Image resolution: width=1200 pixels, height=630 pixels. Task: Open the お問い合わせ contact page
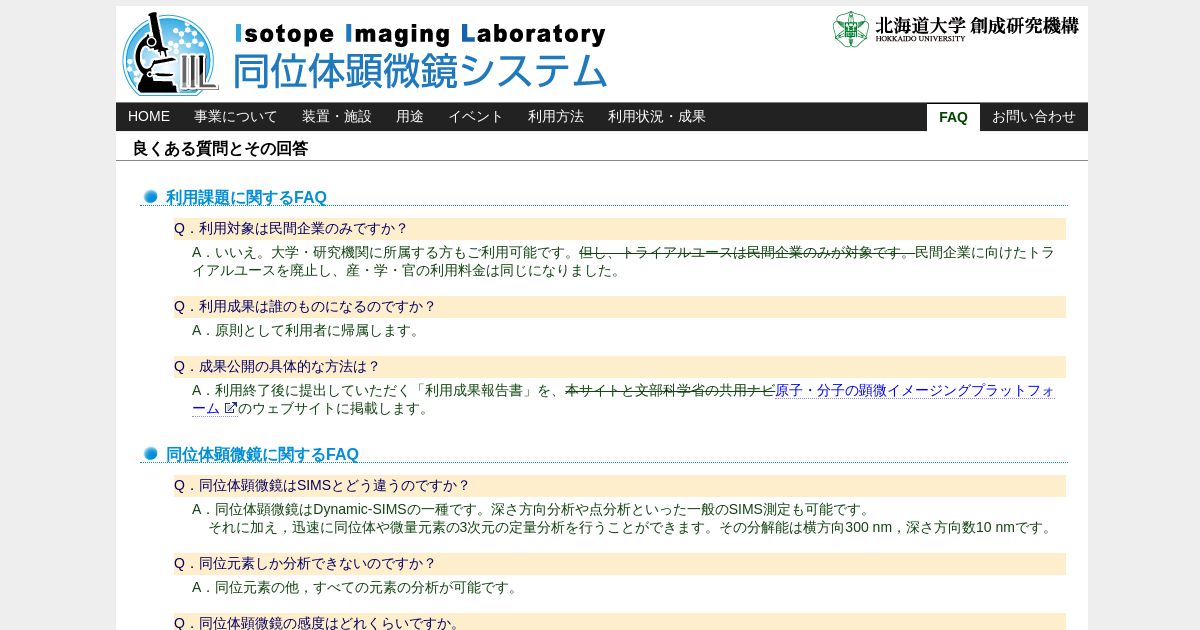(x=1034, y=116)
